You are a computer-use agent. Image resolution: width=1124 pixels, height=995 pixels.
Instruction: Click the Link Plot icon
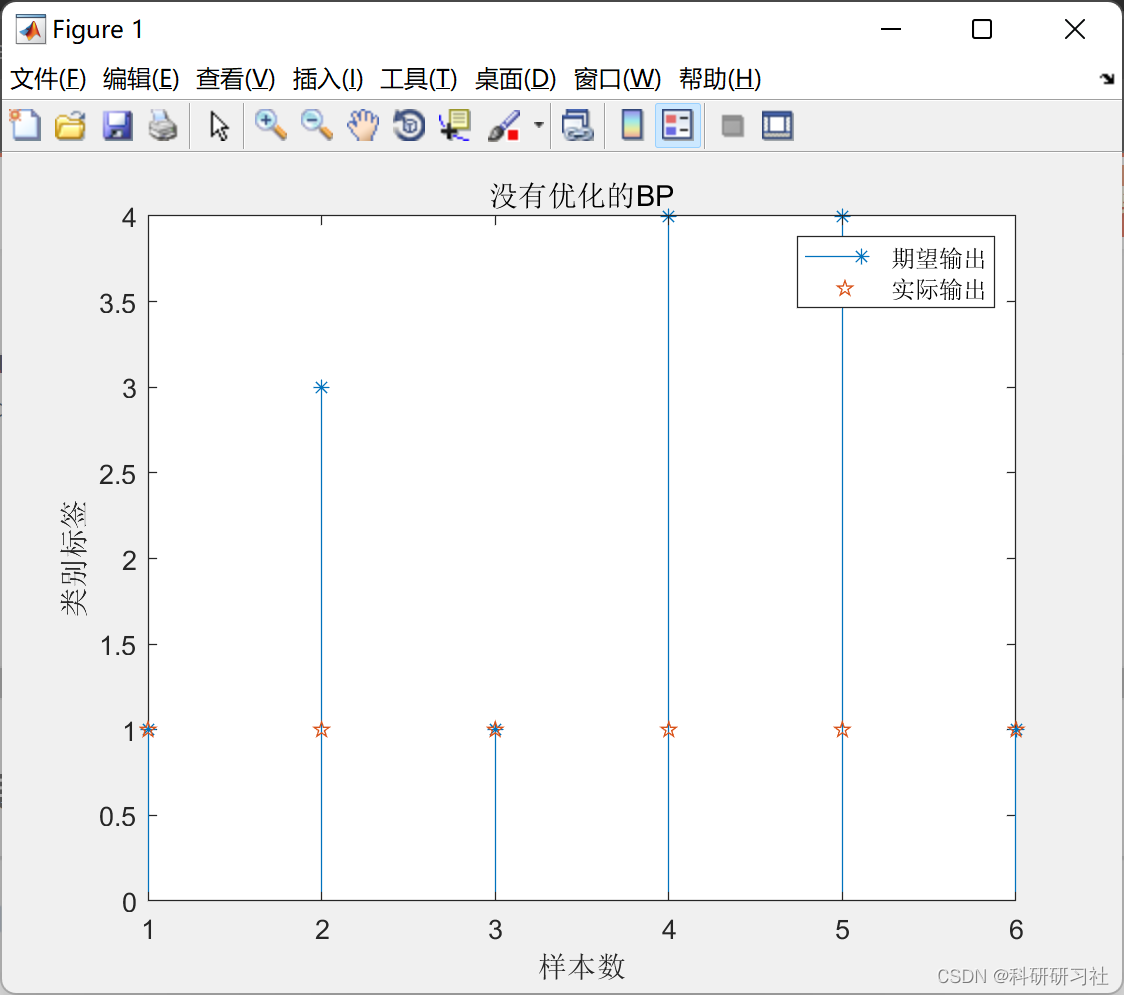click(577, 125)
